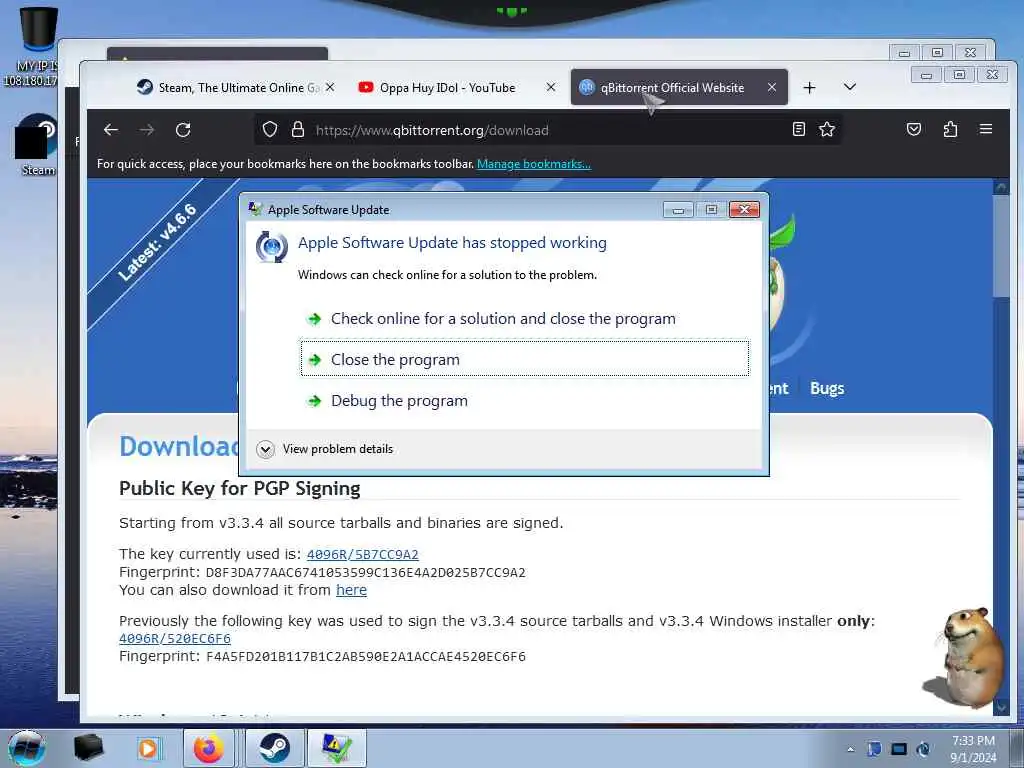Expand View problem details
This screenshot has height=768, width=1024.
(x=325, y=449)
